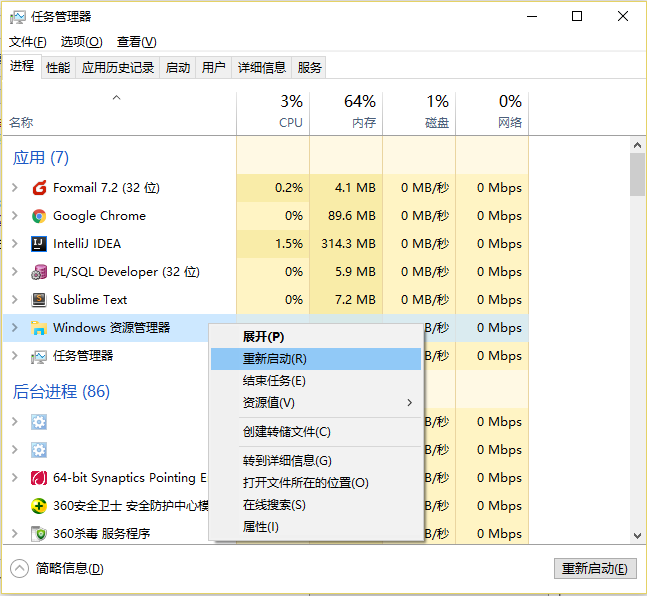647x596 pixels.
Task: Open the 查看(V) menu
Action: pos(137,42)
